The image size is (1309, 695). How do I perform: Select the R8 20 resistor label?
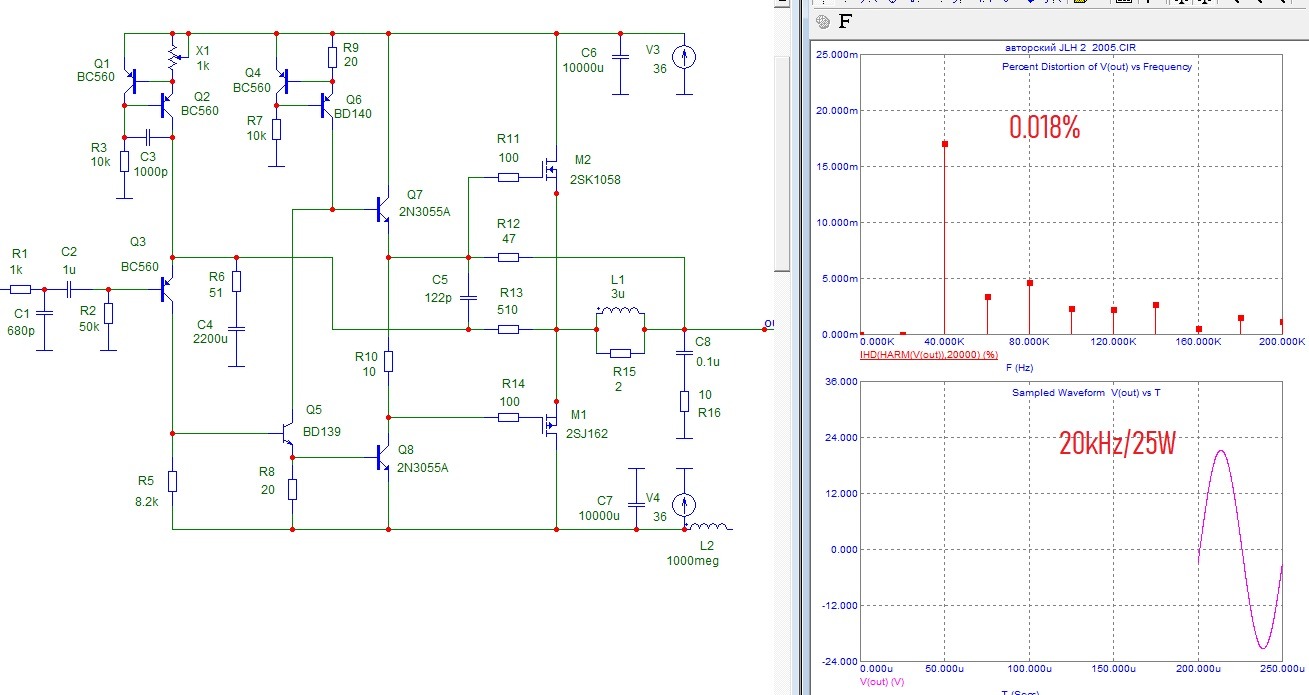tap(267, 481)
